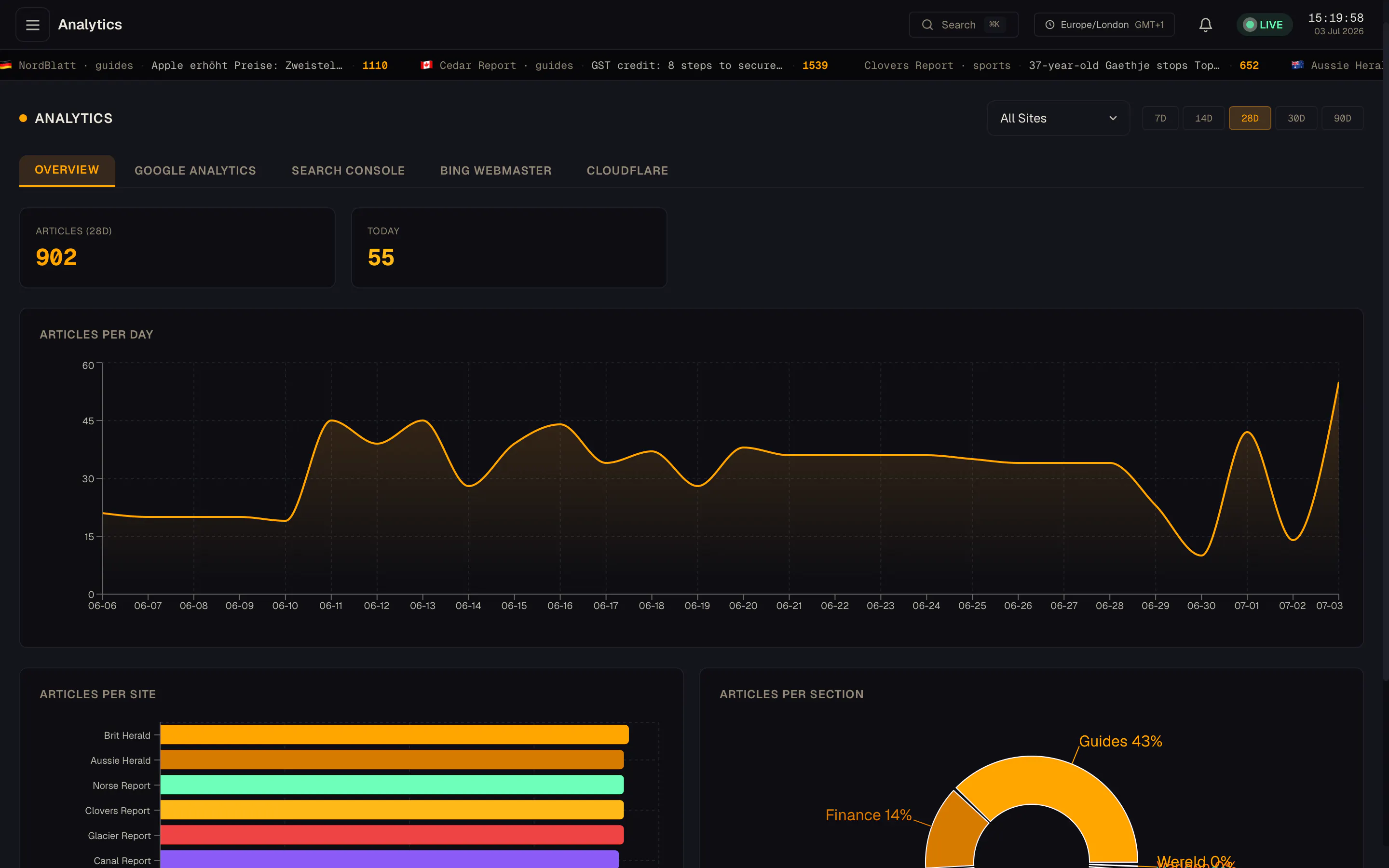Open the Cedar Report GST credit headline

click(687, 66)
